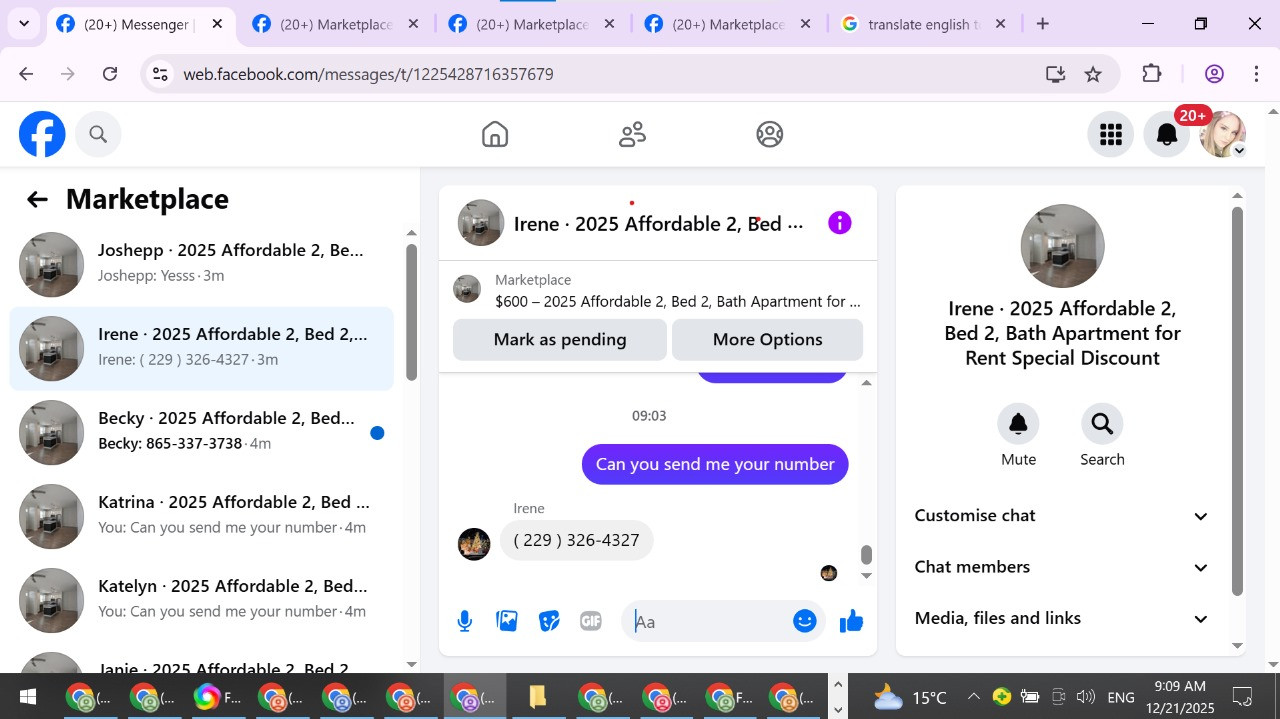Open the Joshepp conversation
The height and width of the screenshot is (719, 1280).
click(202, 264)
